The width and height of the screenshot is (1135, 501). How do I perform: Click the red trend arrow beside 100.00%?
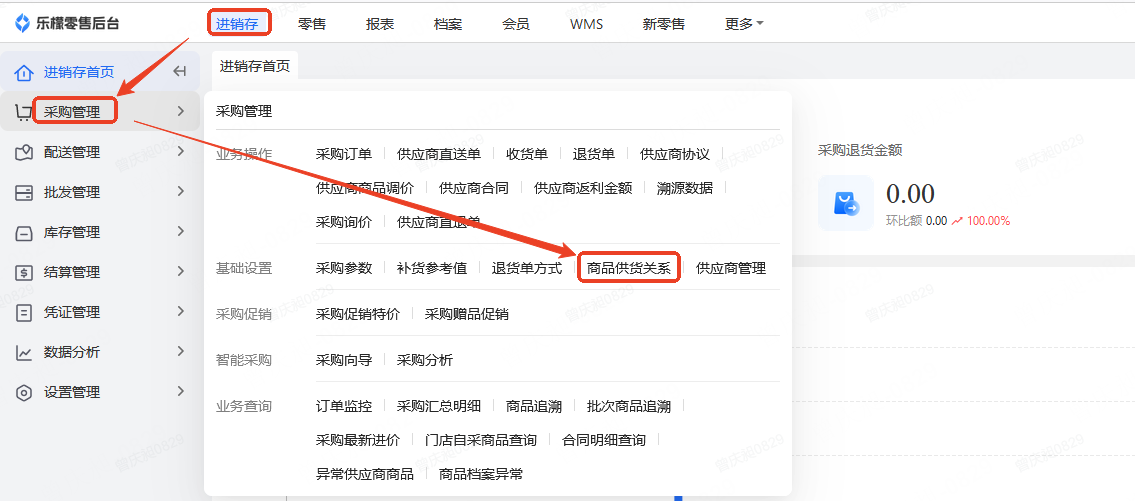pyautogui.click(x=956, y=221)
